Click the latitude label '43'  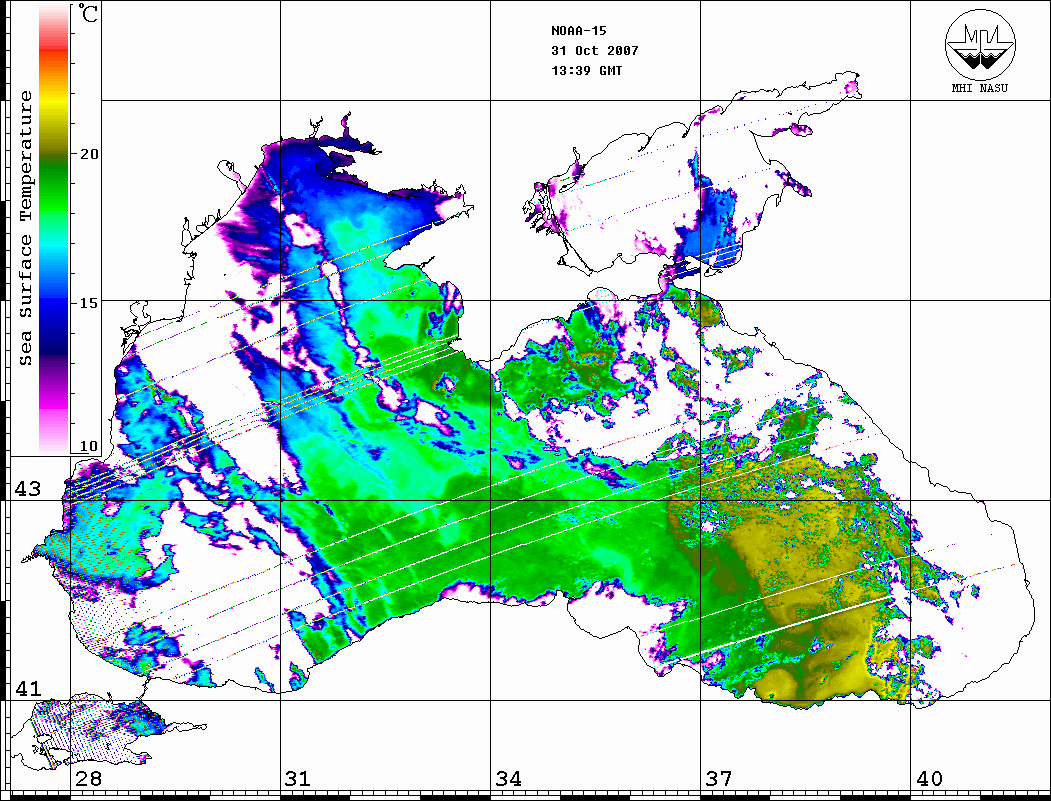[x=27, y=489]
